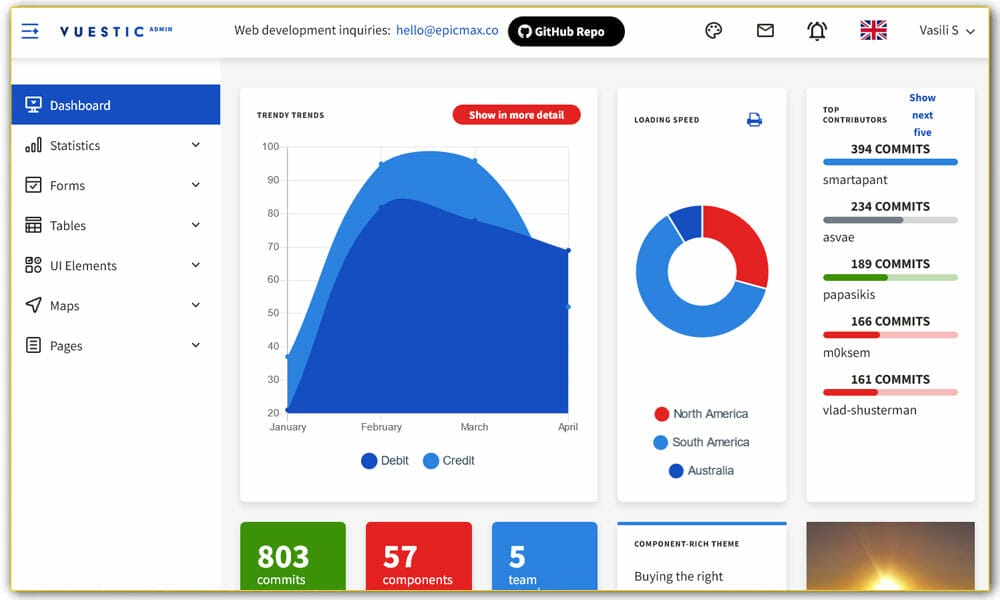
Task: Click the Statistics bar chart icon
Action: (33, 146)
